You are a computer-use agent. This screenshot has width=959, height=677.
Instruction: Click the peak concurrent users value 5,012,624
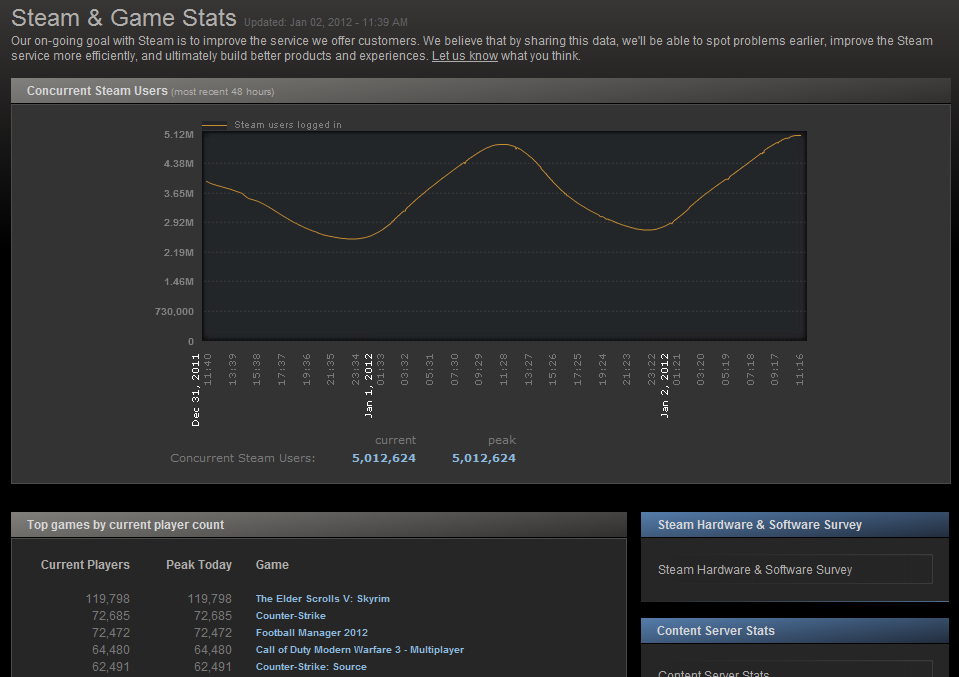pyautogui.click(x=484, y=458)
